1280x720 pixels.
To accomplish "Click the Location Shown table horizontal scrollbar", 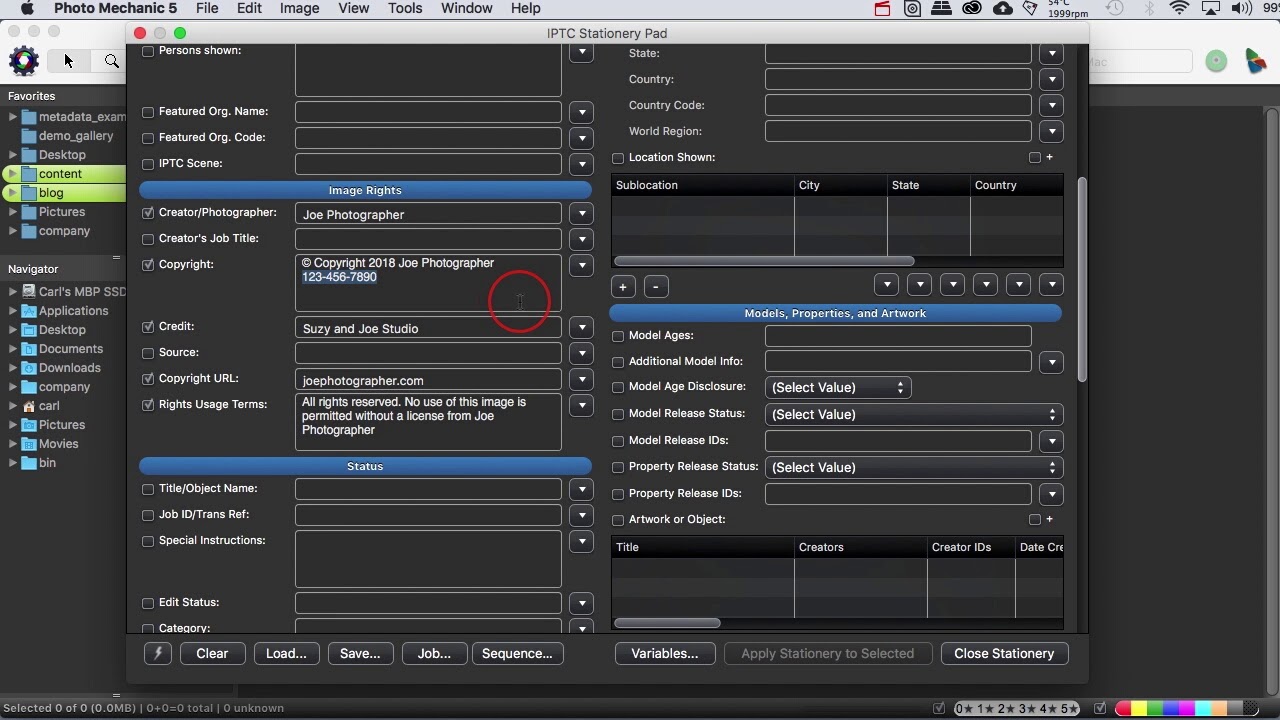I will 763,261.
